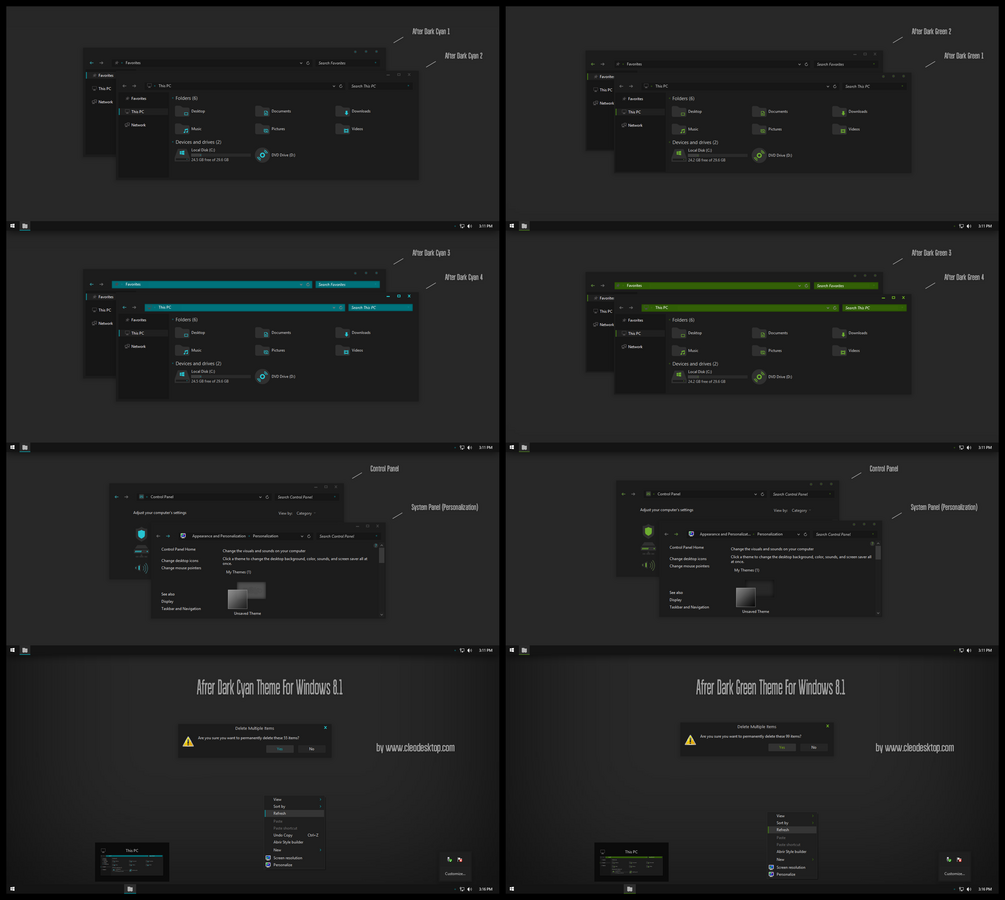The height and width of the screenshot is (900, 1005).
Task: Click Yes in green Delete Multiple Items dialog
Action: click(x=782, y=747)
